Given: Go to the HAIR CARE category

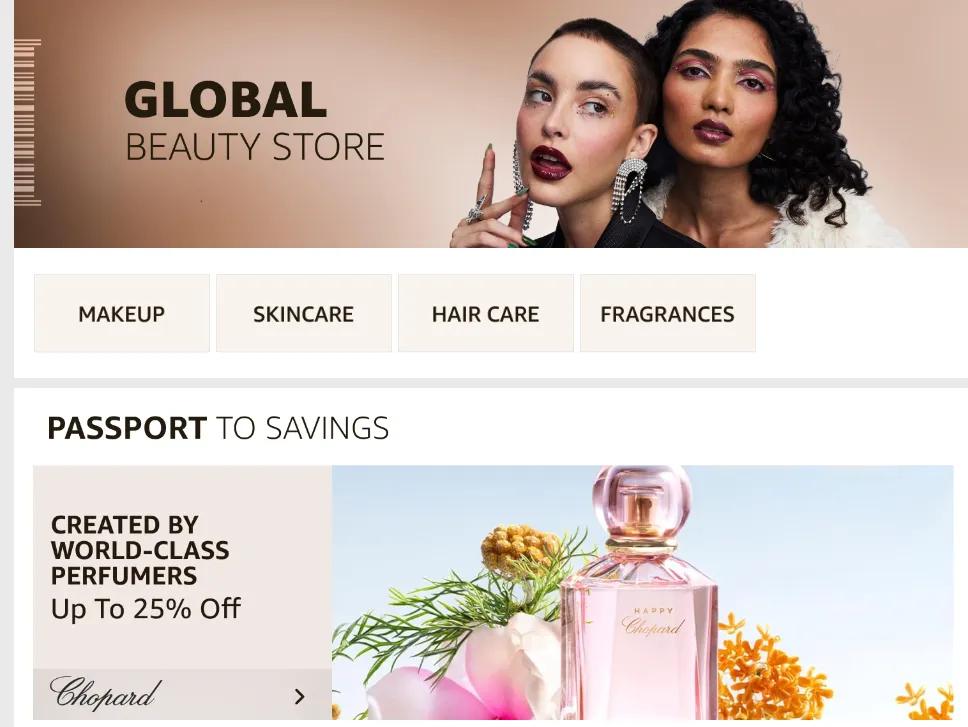Looking at the screenshot, I should pos(486,314).
